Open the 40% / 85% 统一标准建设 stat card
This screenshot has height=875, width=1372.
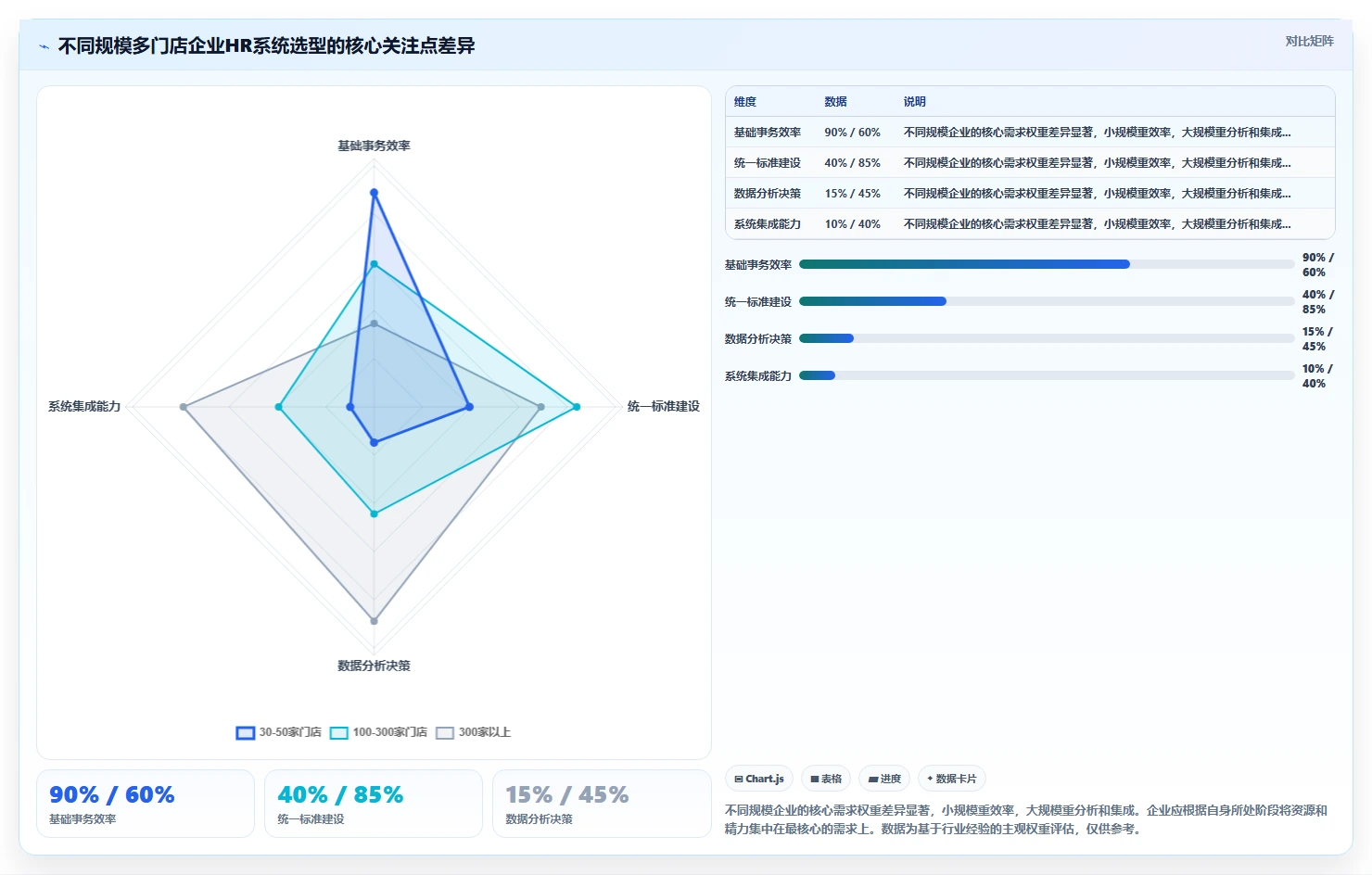(374, 804)
